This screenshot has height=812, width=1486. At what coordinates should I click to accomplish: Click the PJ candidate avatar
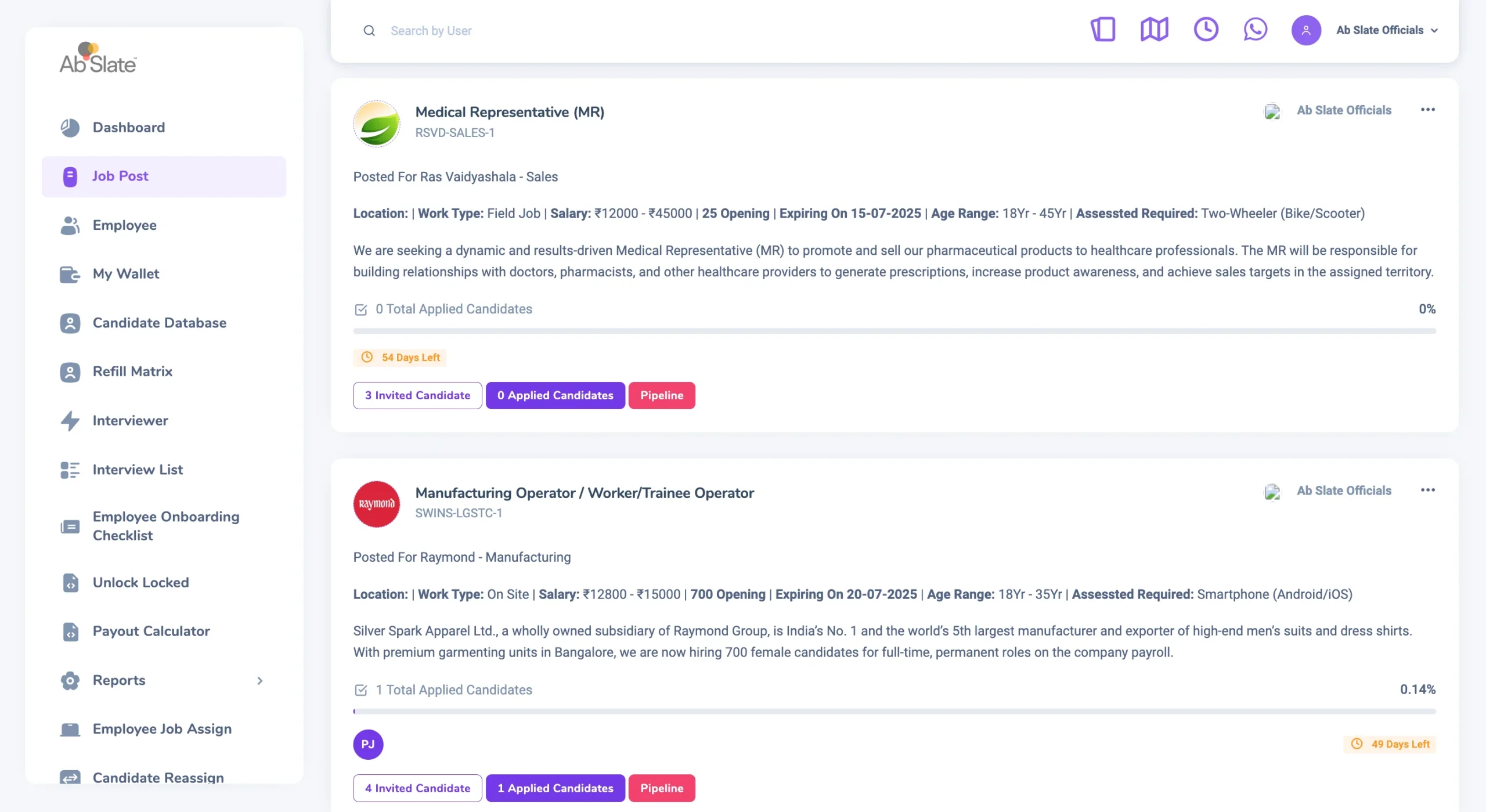368,744
